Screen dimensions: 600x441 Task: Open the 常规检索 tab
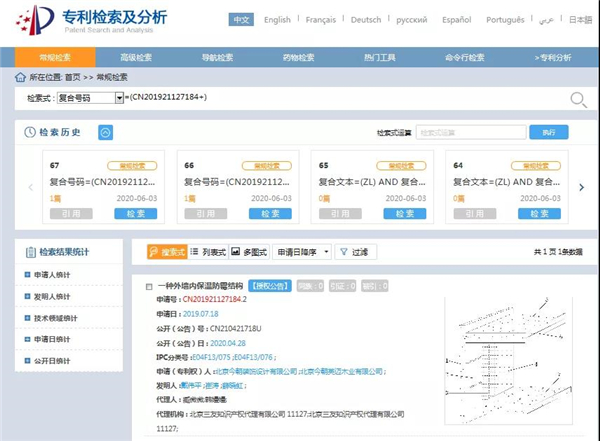pos(55,57)
